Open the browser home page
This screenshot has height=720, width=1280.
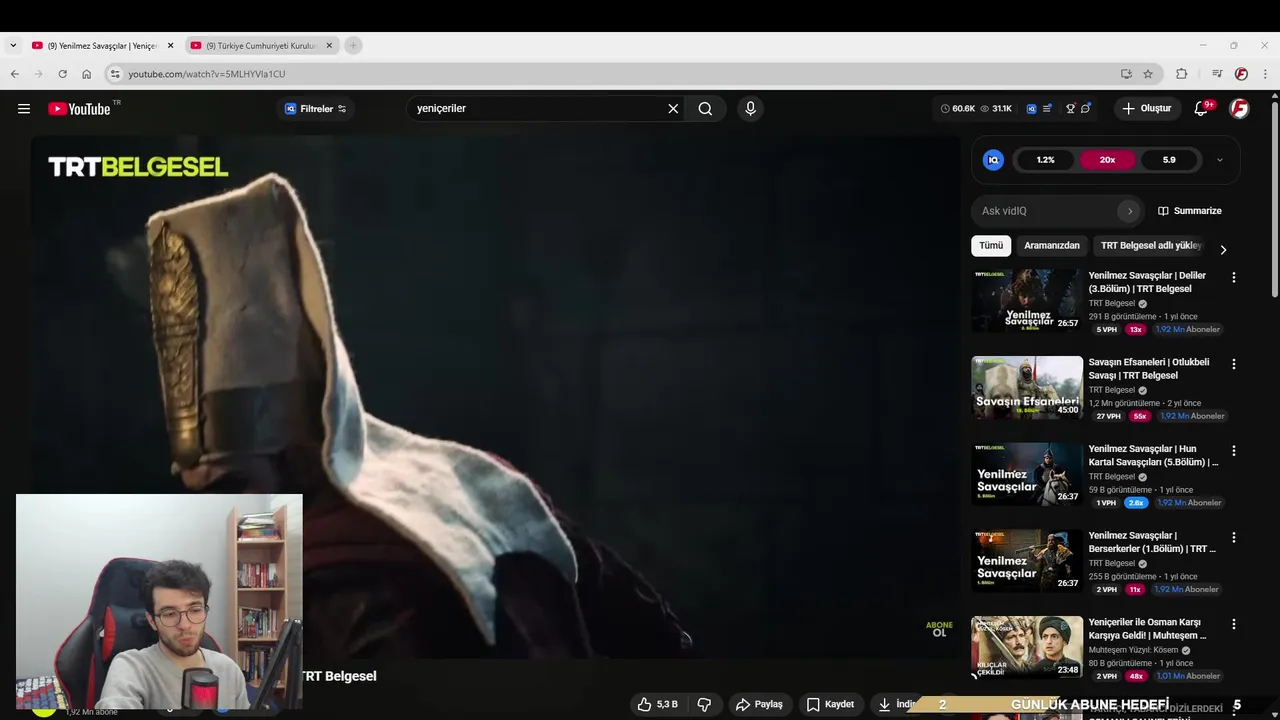tap(87, 74)
